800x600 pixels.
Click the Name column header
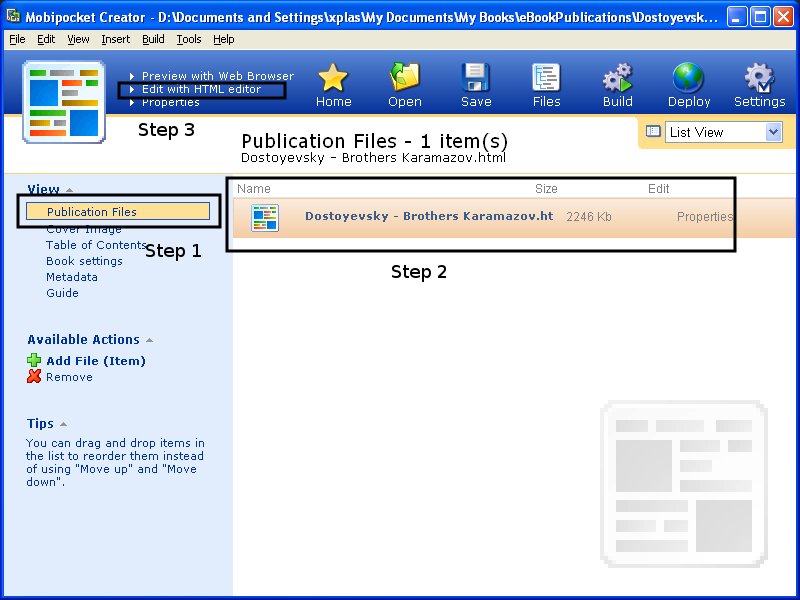[x=254, y=189]
